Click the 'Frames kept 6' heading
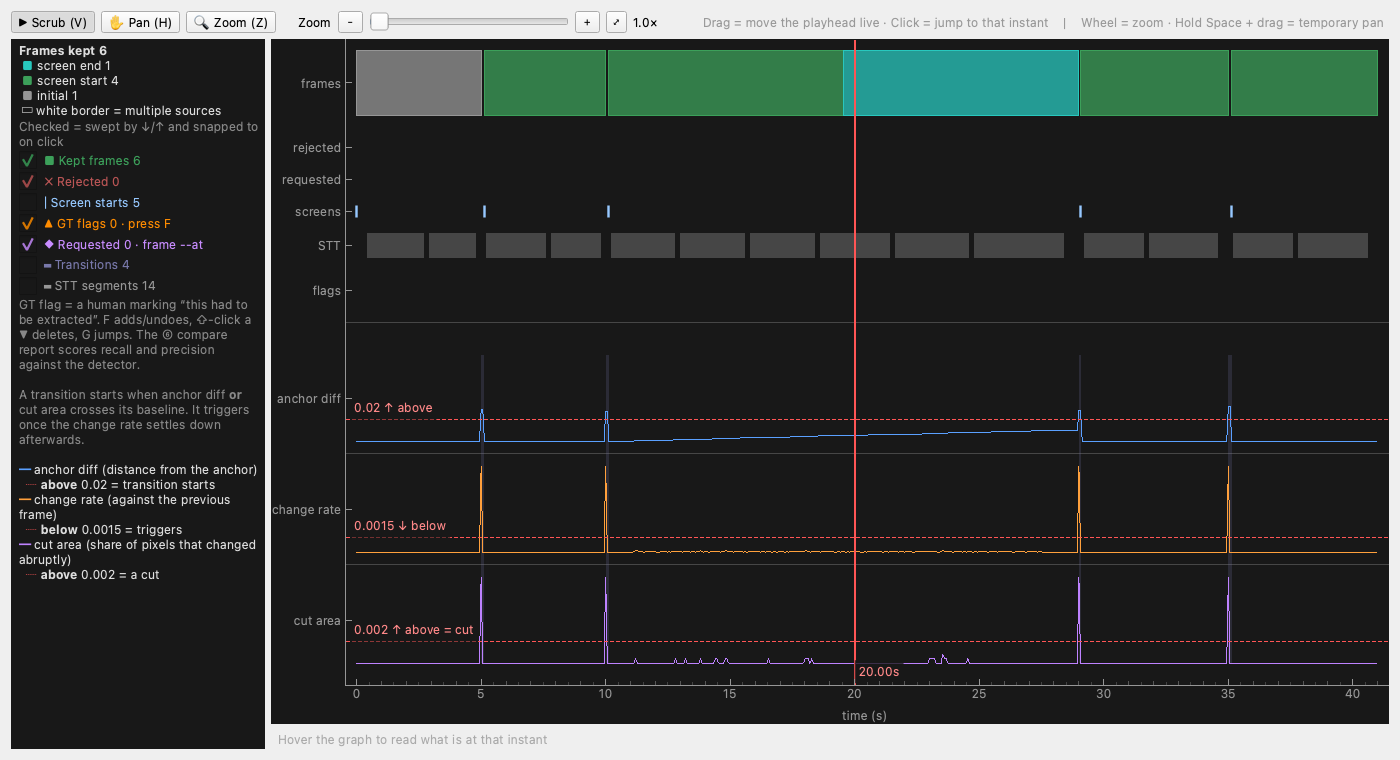The image size is (1400, 760). (x=63, y=50)
